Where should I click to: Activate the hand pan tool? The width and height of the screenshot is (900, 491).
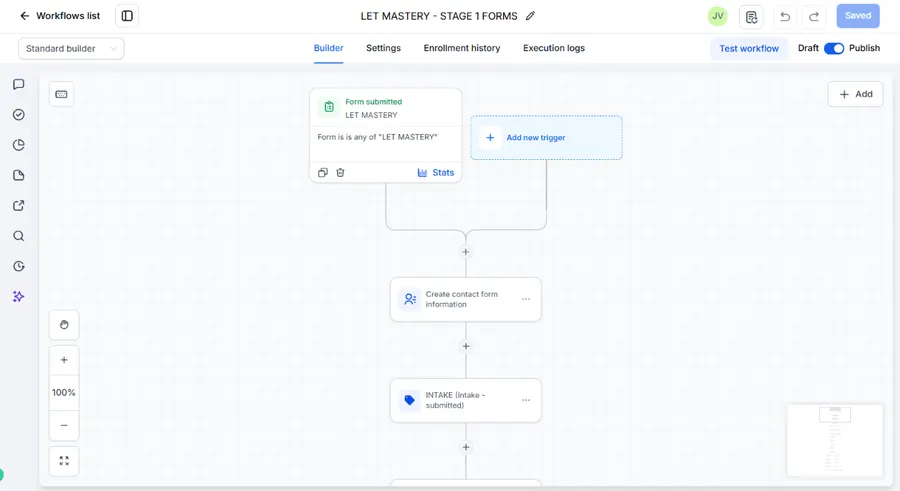(64, 325)
